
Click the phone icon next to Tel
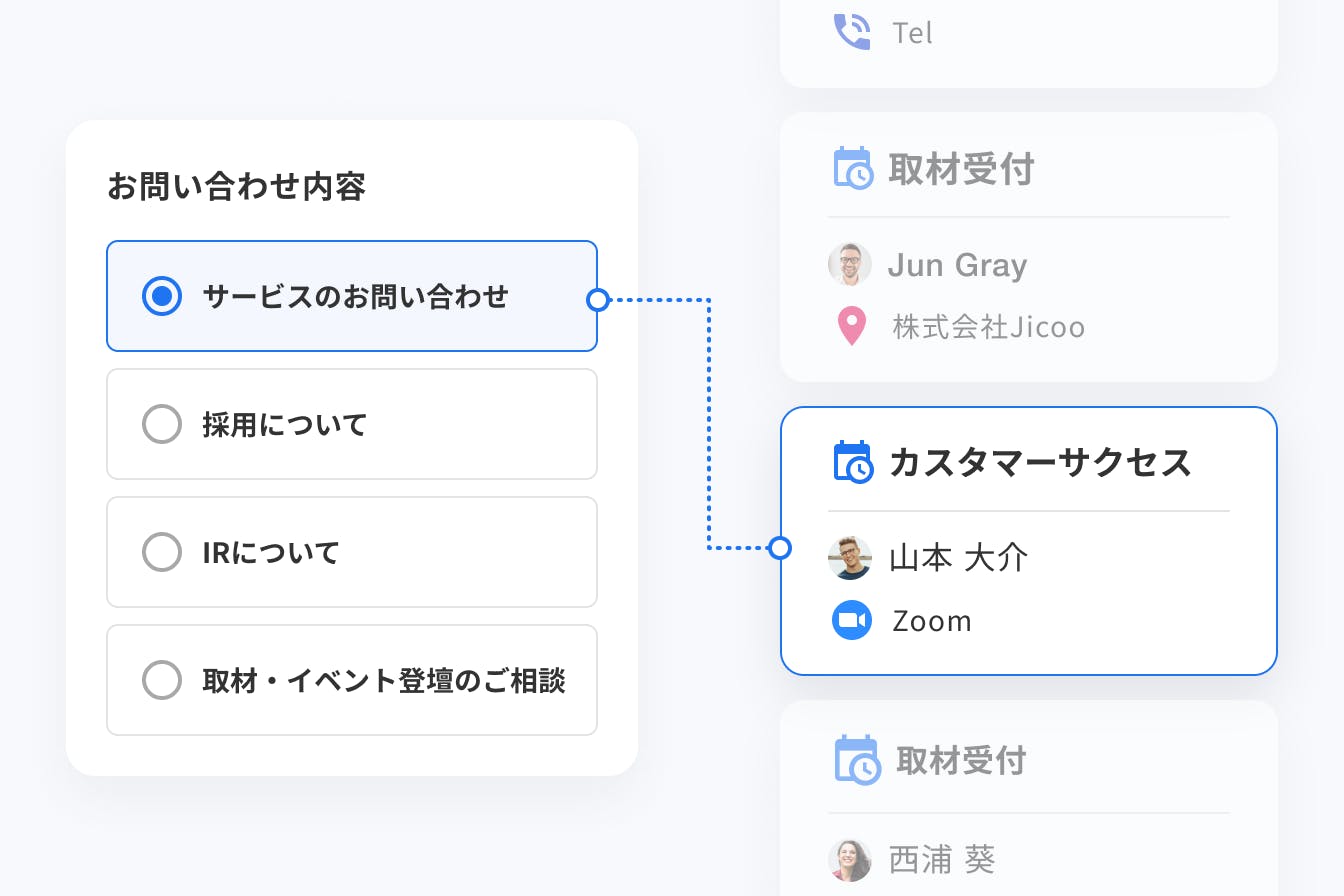pos(852,31)
